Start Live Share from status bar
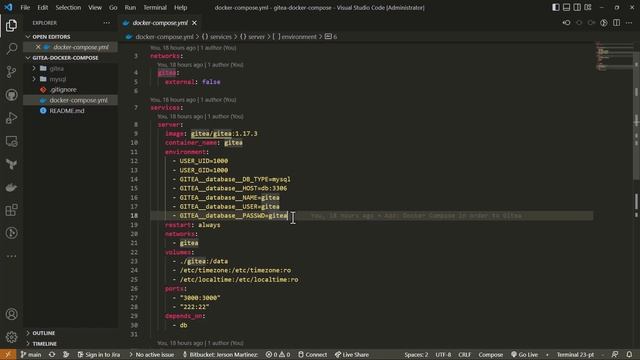Screen dimensions: 640x360 coord(351,354)
